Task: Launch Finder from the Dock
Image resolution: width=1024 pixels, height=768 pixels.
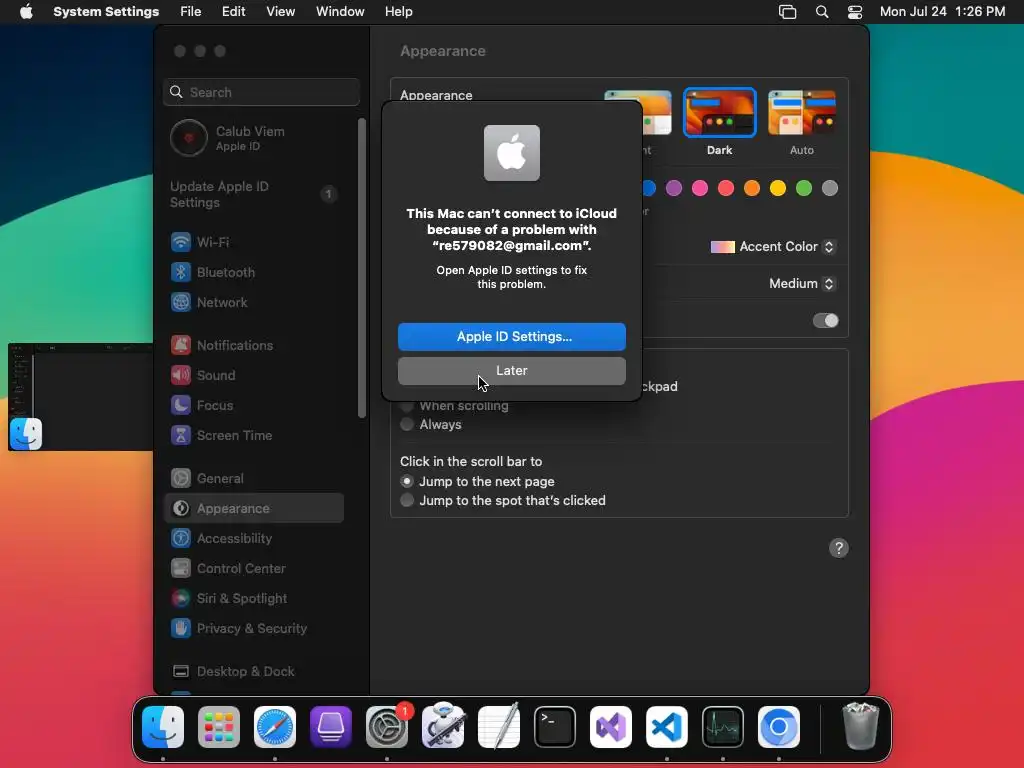Action: tap(163, 727)
